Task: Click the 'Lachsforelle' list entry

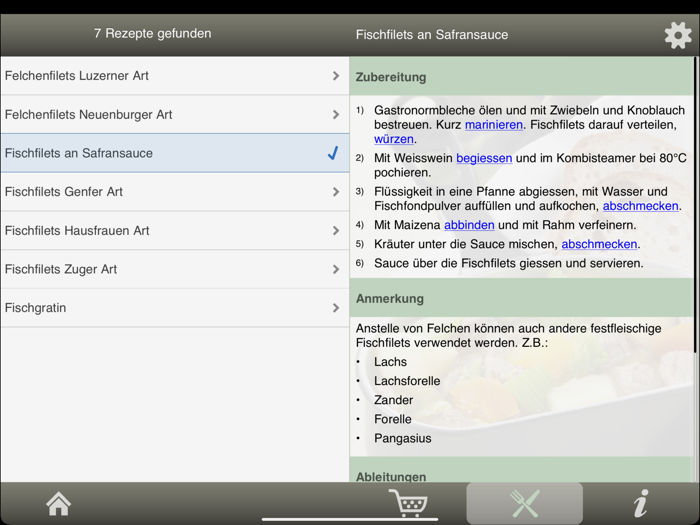Action: tap(407, 381)
